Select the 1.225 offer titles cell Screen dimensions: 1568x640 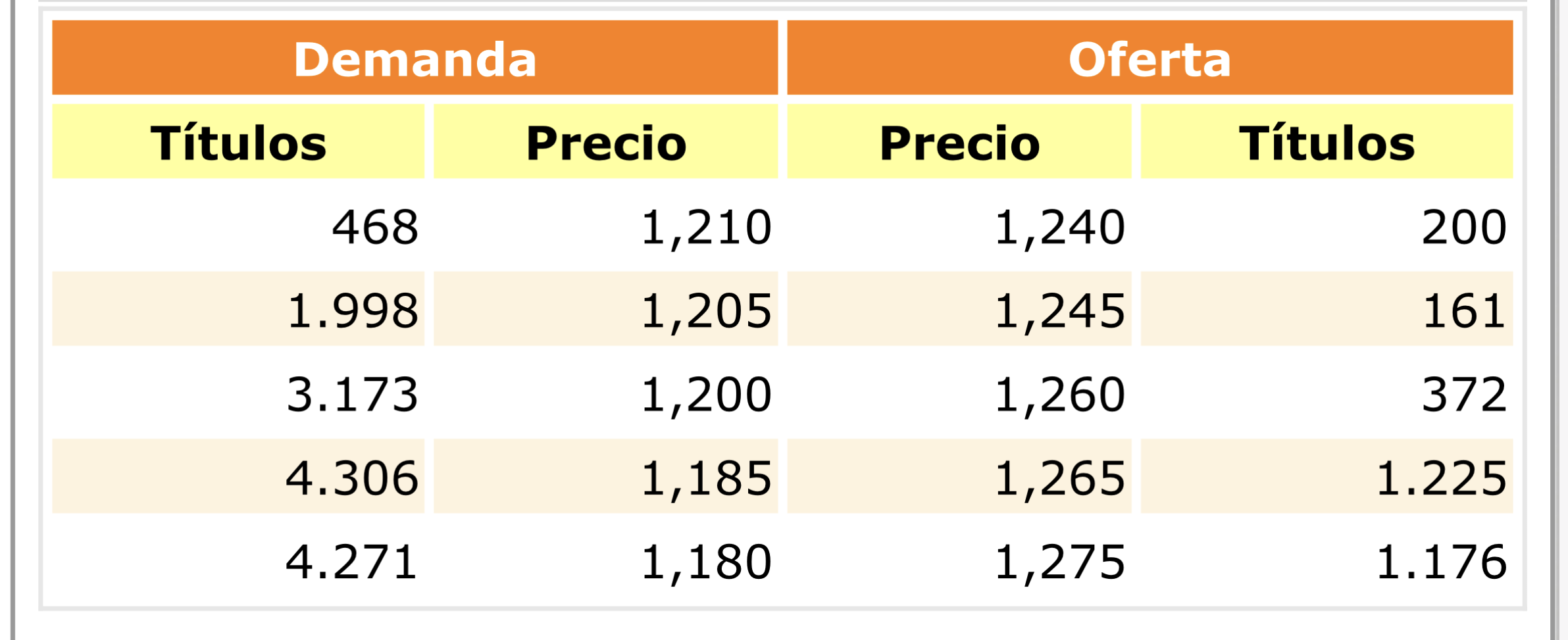point(1327,476)
